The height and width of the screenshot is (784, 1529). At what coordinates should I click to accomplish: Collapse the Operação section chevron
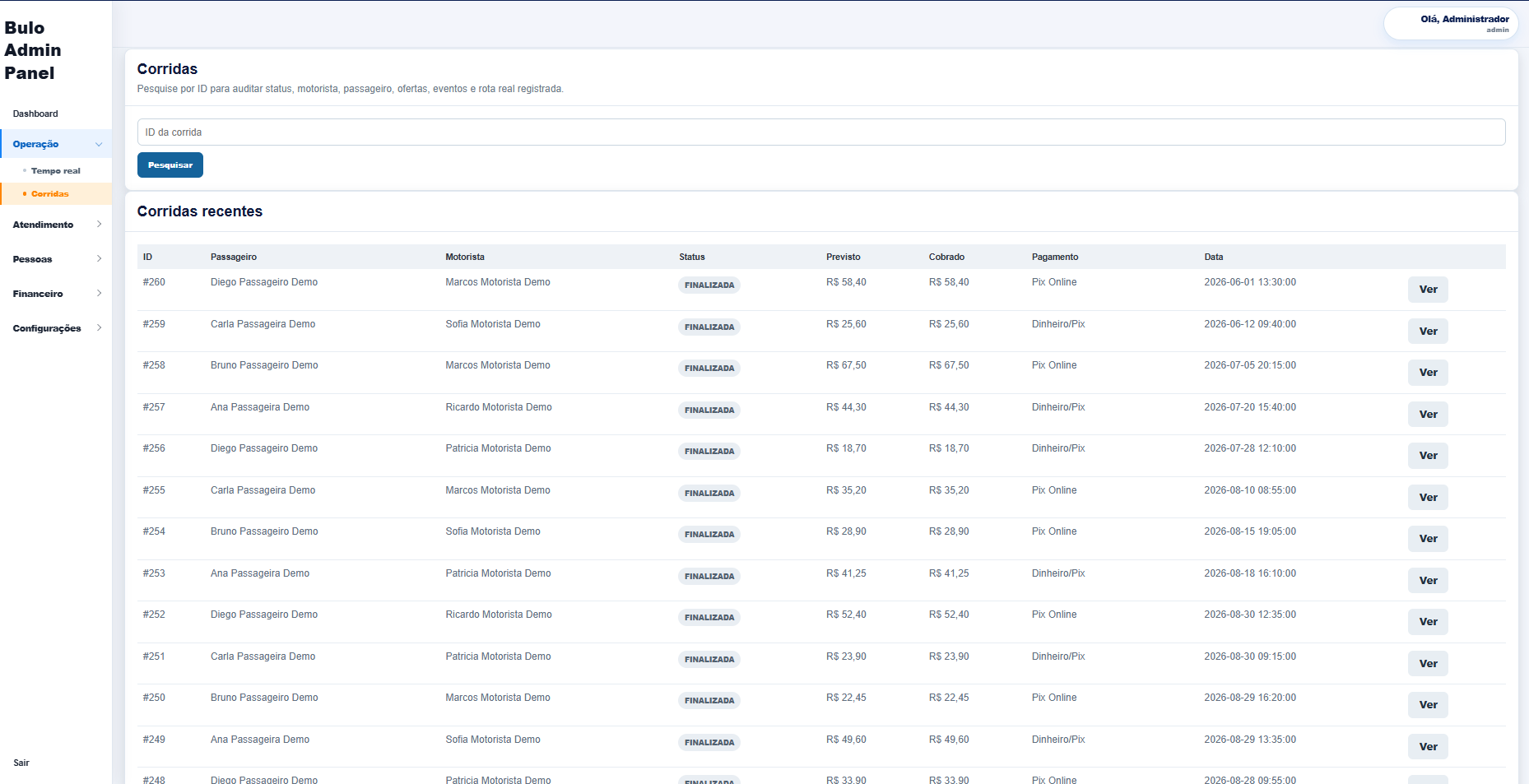pyautogui.click(x=99, y=144)
